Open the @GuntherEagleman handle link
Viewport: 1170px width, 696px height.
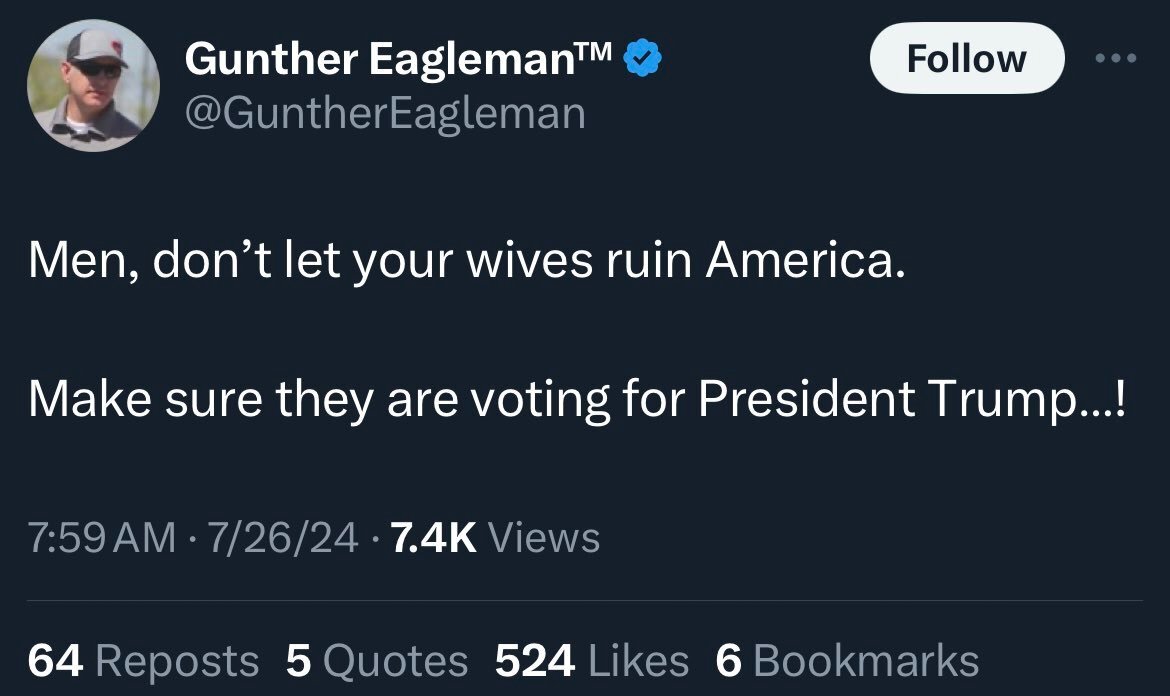coord(385,112)
